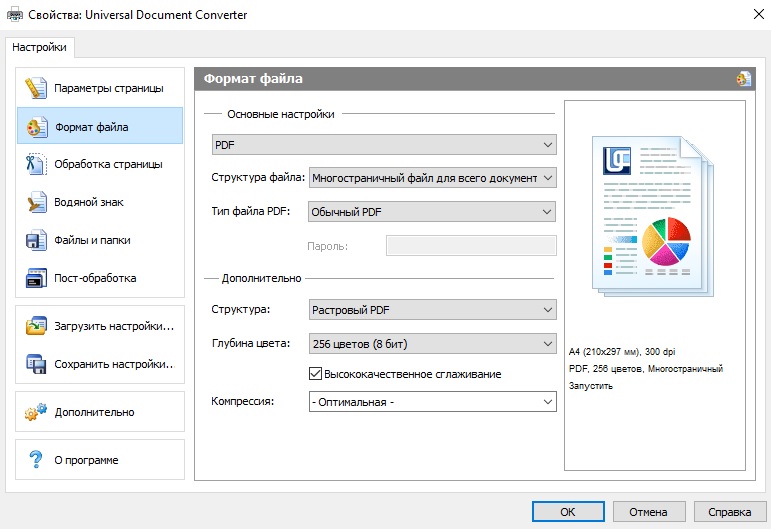Screen dimensions: 771x529
Task: Click the О программе question mark icon
Action: pyautogui.click(x=37, y=460)
